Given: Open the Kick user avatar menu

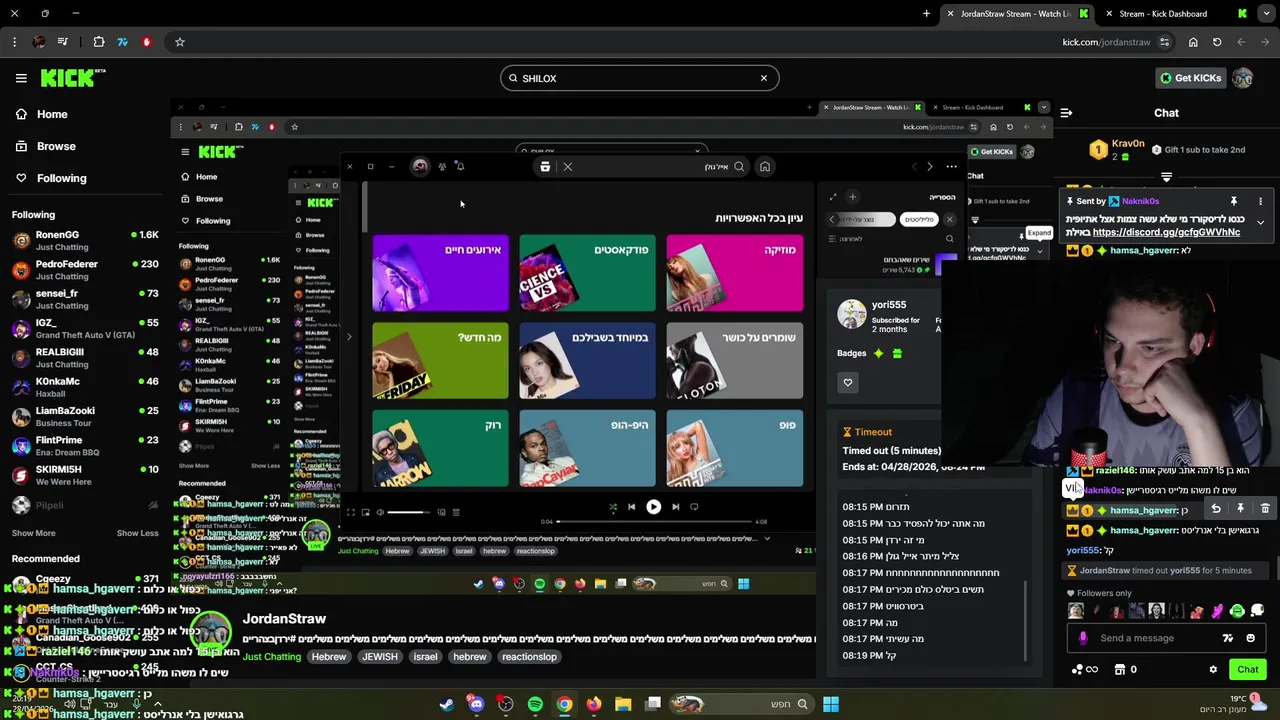Looking at the screenshot, I should tap(1243, 78).
